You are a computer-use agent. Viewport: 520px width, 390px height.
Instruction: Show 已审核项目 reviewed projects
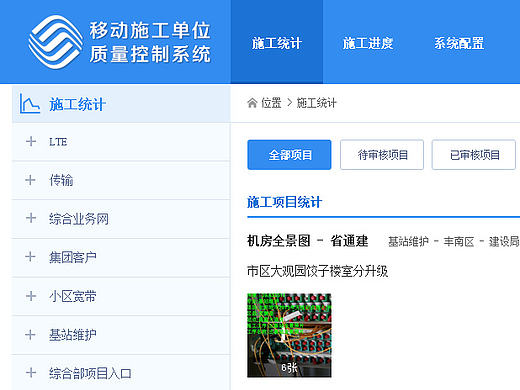point(474,155)
